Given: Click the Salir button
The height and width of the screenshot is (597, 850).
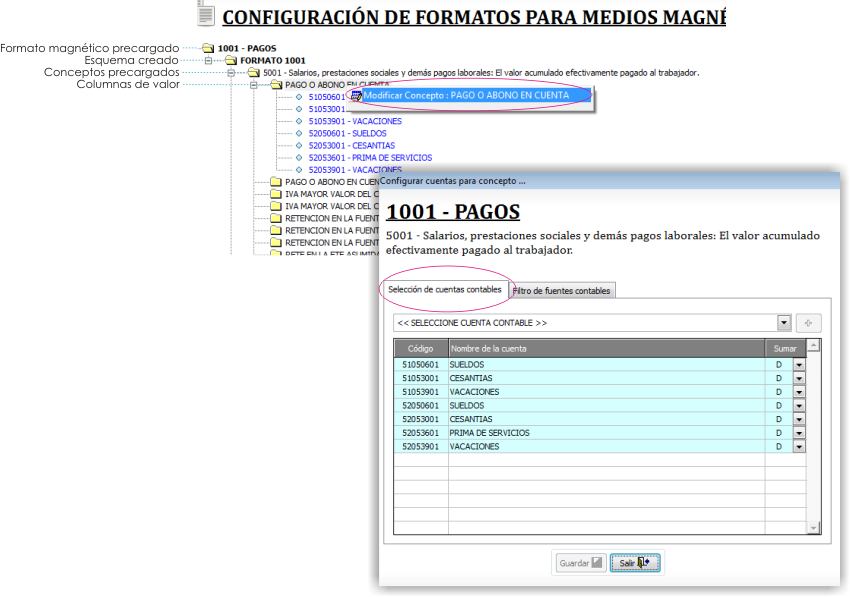Looking at the screenshot, I should [635, 563].
